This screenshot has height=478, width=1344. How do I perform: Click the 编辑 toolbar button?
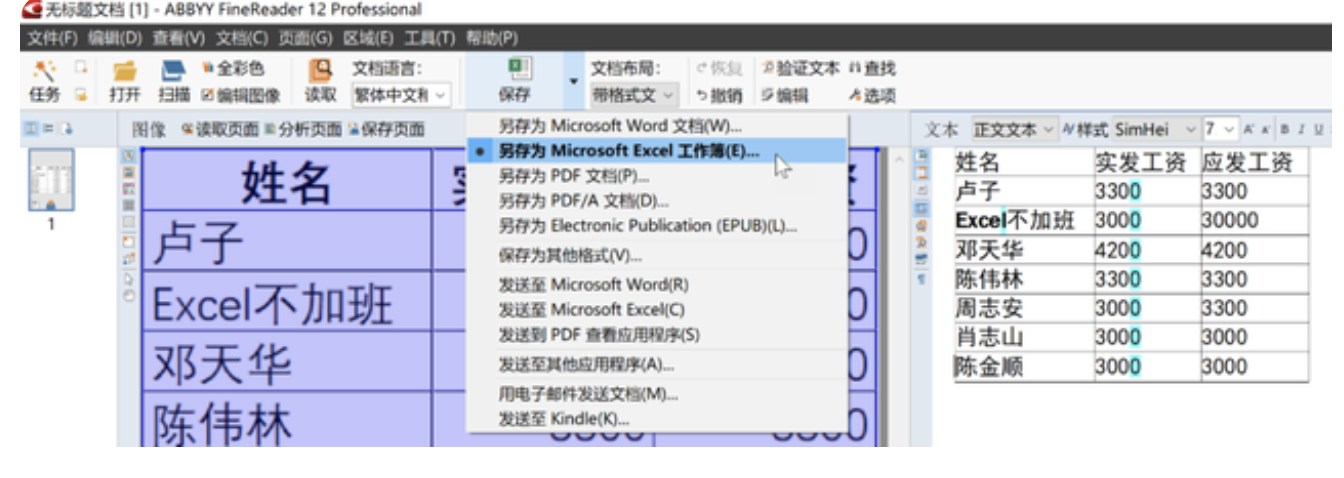pos(784,96)
